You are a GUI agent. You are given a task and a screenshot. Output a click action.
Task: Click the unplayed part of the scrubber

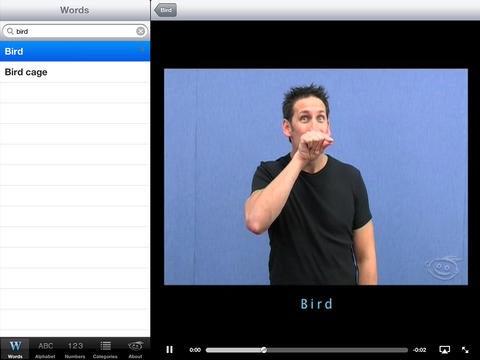[x=337, y=350]
